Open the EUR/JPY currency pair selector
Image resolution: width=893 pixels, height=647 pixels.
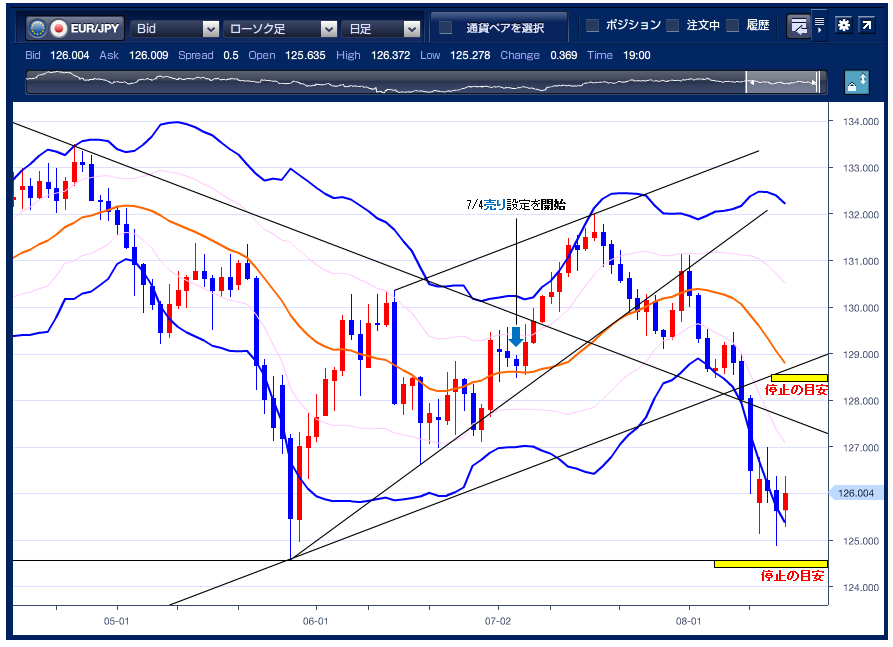click(x=75, y=28)
